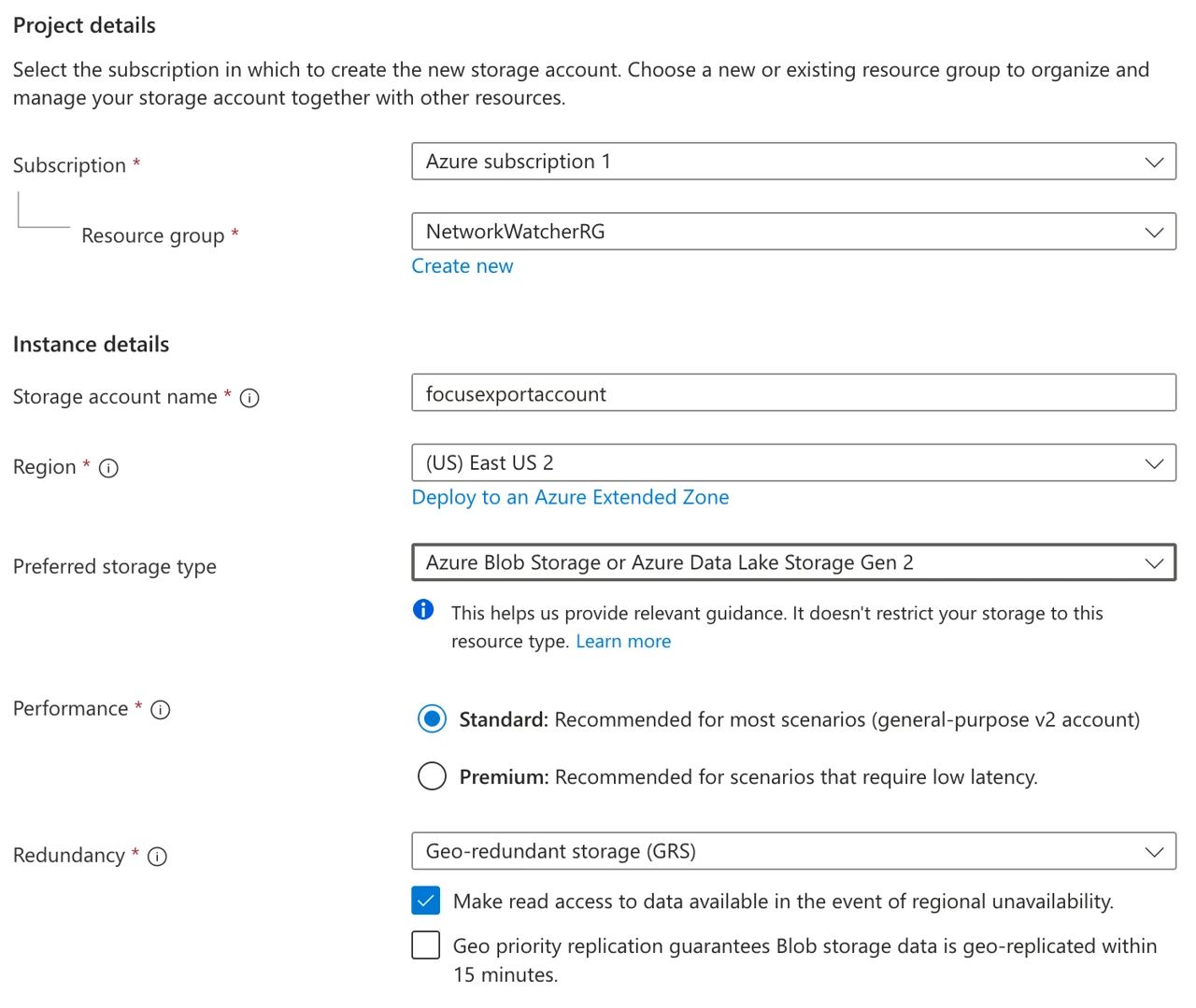Click the Standard option label text
The height and width of the screenshot is (1008, 1196).
504,720
